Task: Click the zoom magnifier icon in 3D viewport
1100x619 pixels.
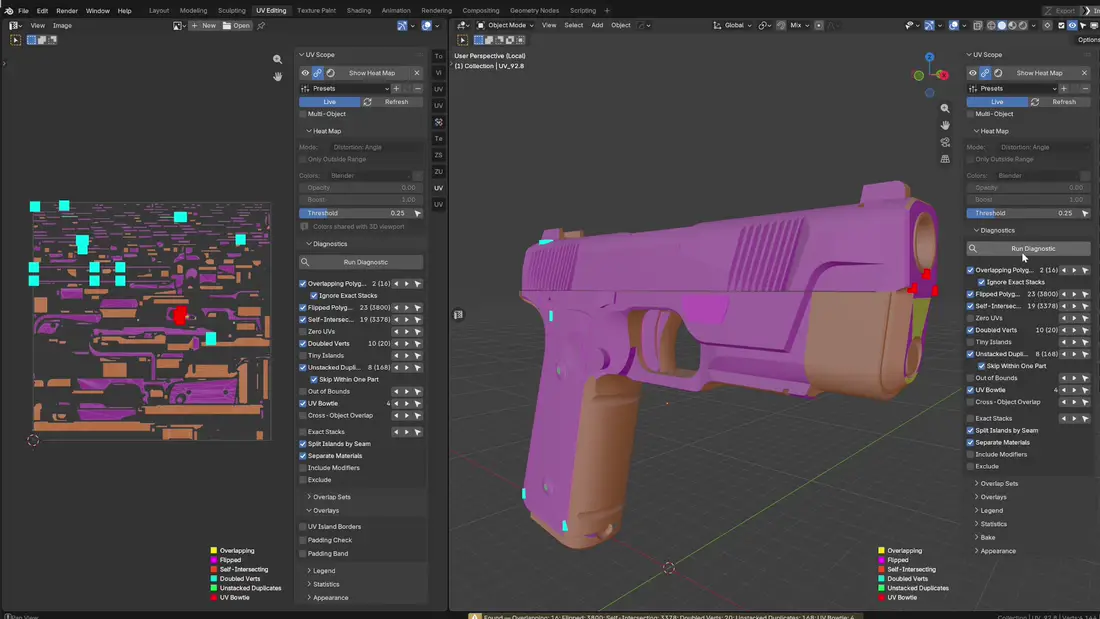Action: pos(945,109)
